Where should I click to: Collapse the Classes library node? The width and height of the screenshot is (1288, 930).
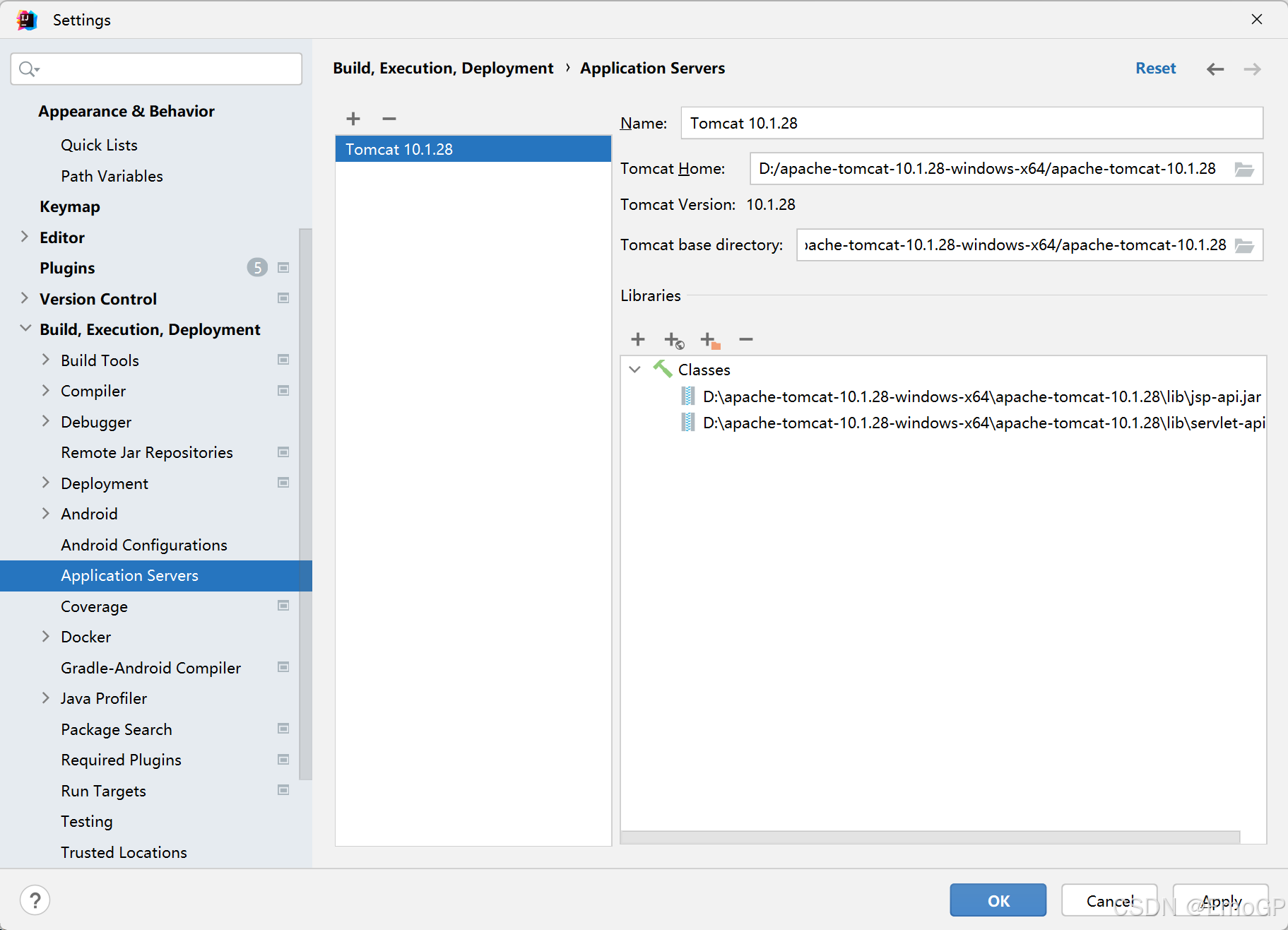[x=634, y=370]
